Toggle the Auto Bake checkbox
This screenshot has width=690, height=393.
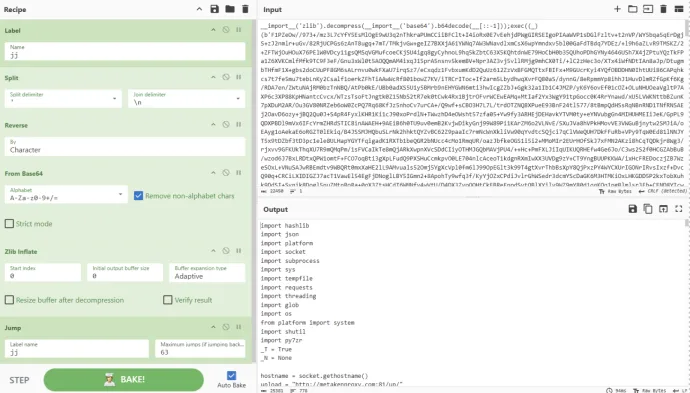[x=231, y=375]
